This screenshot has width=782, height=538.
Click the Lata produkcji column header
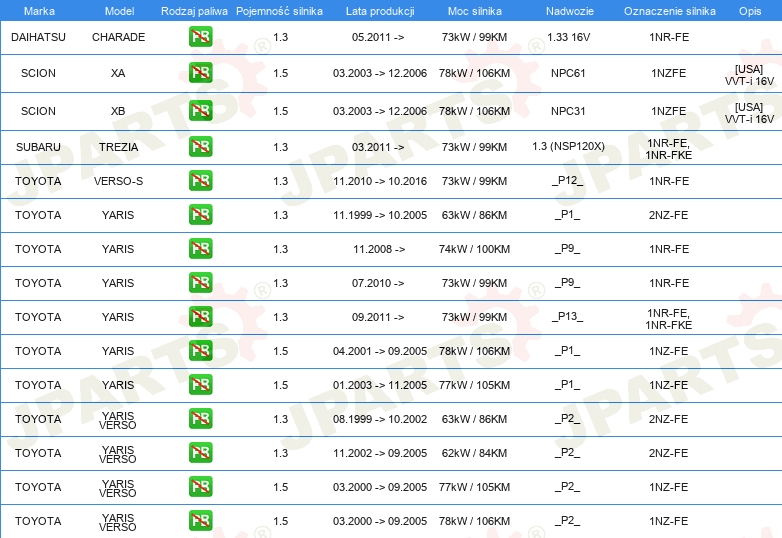tap(380, 11)
